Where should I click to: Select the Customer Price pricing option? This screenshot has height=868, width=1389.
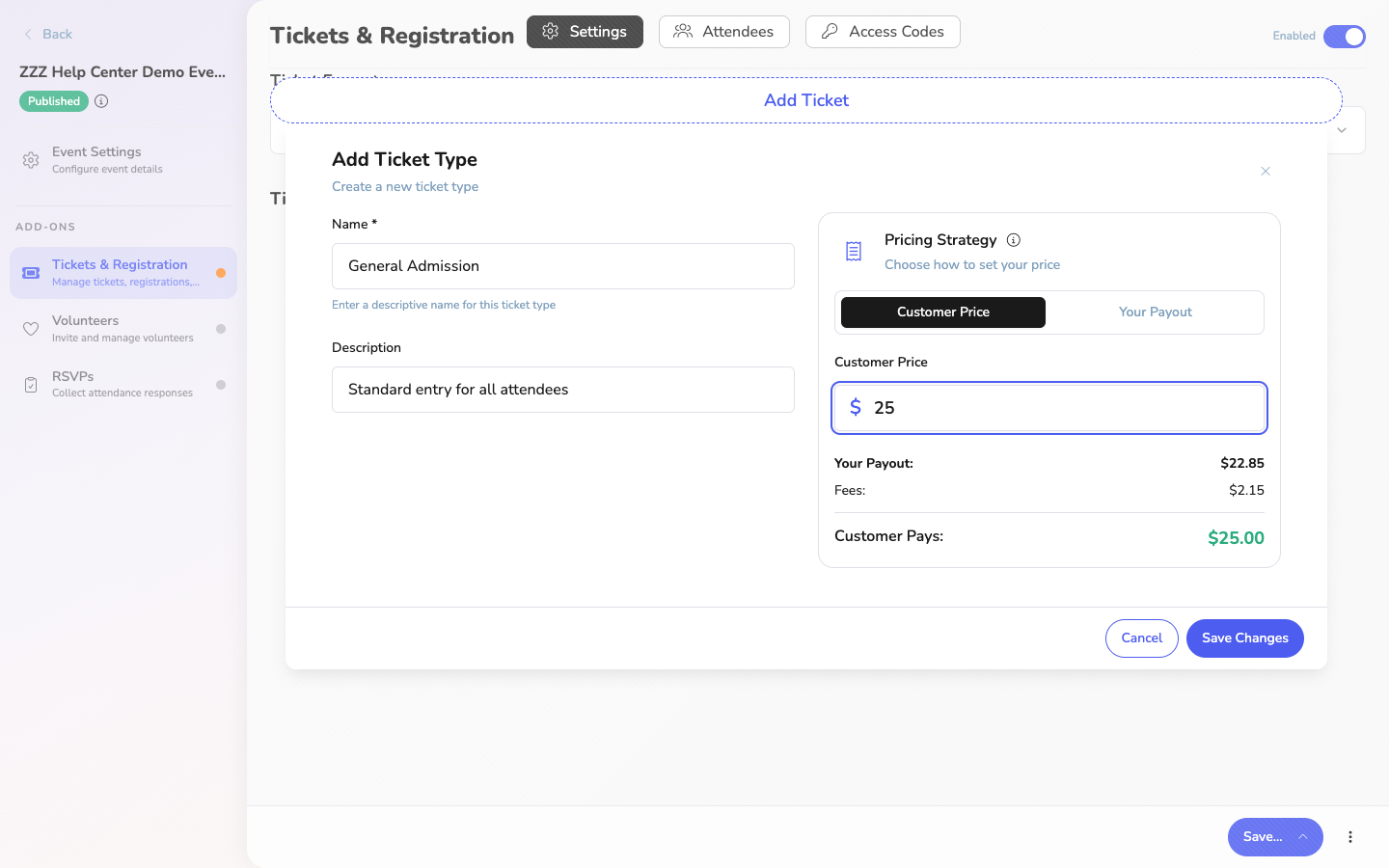tap(943, 312)
